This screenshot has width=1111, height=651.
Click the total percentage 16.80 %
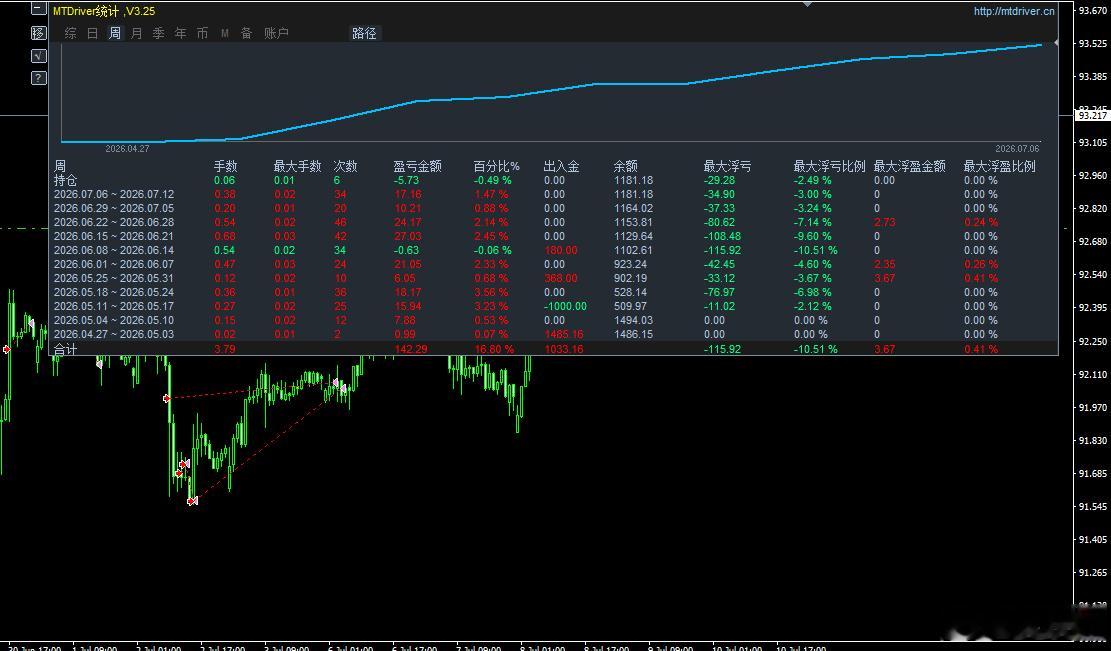coord(494,349)
